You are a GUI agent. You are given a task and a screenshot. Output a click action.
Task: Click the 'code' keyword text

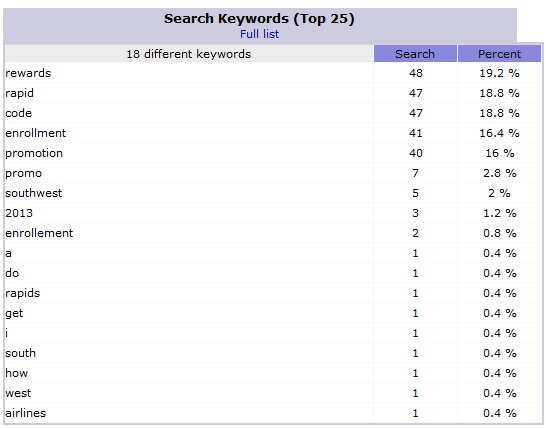pos(18,113)
